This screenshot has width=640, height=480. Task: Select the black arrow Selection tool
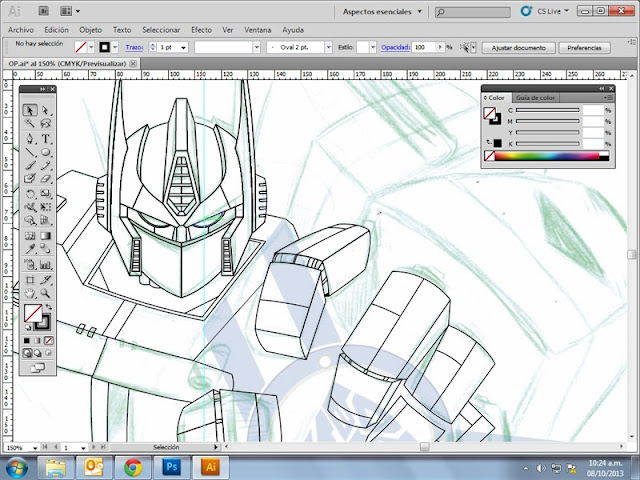[x=30, y=111]
